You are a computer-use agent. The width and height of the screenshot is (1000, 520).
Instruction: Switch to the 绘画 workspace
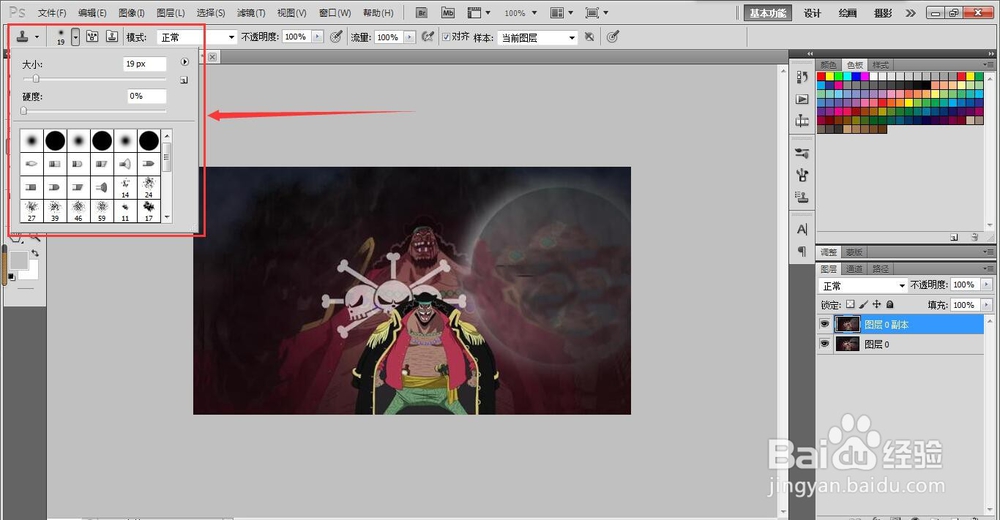point(848,13)
